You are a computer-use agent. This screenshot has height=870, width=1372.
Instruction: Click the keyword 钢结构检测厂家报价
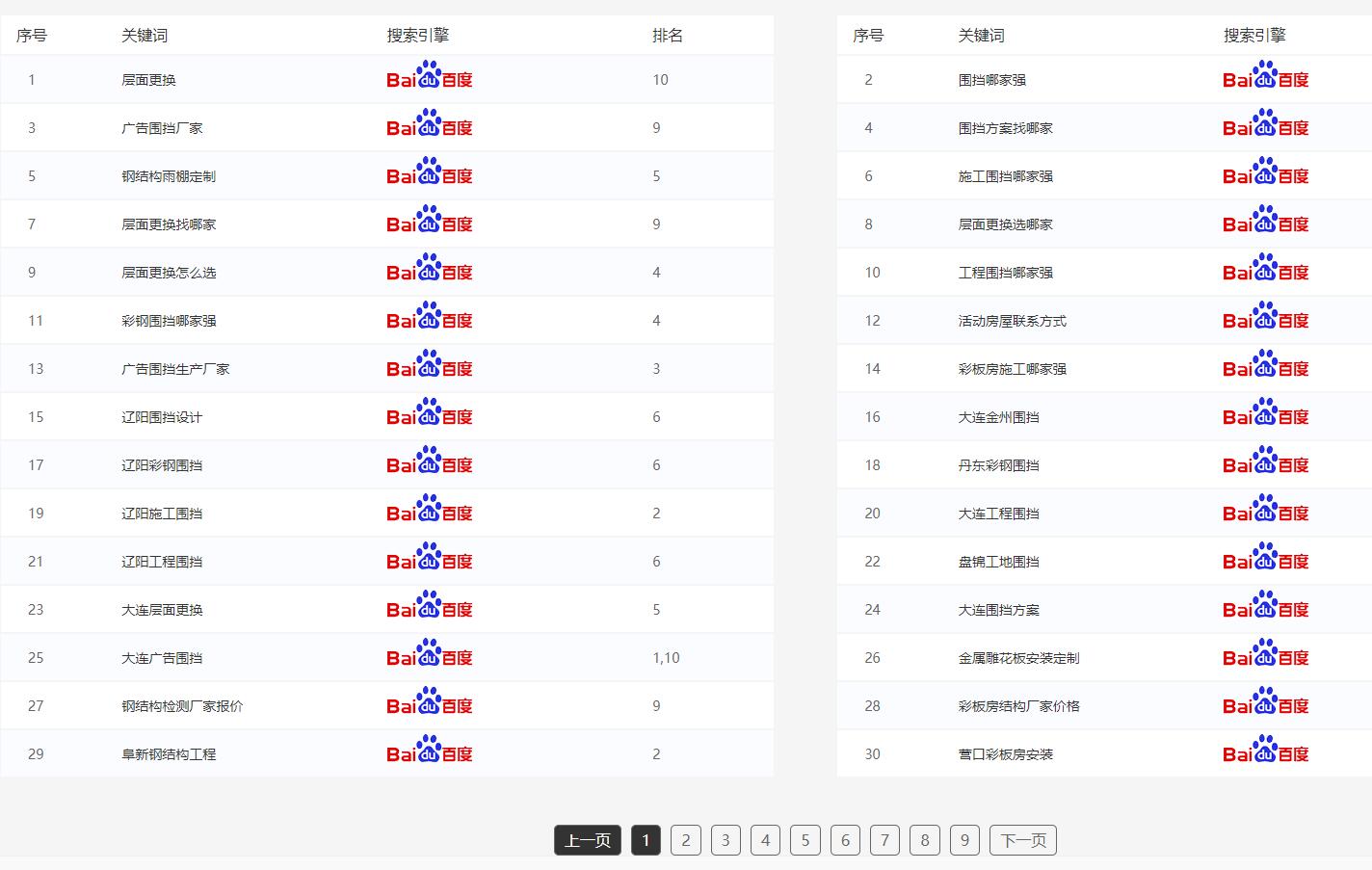(x=182, y=706)
